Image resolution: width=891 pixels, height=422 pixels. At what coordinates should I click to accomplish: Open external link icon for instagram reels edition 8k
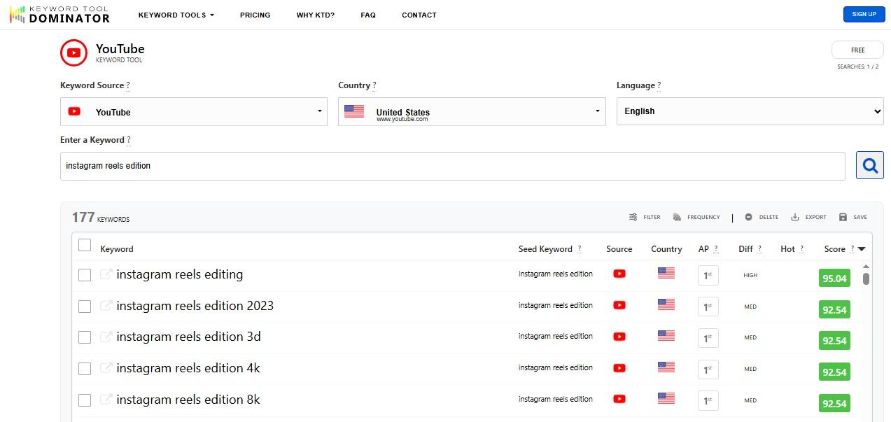pos(106,399)
